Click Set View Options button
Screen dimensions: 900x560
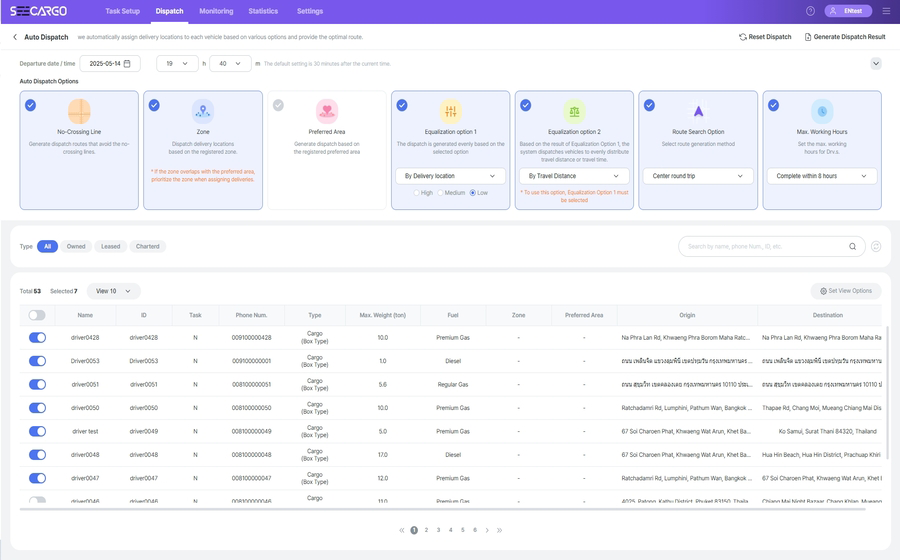click(845, 291)
